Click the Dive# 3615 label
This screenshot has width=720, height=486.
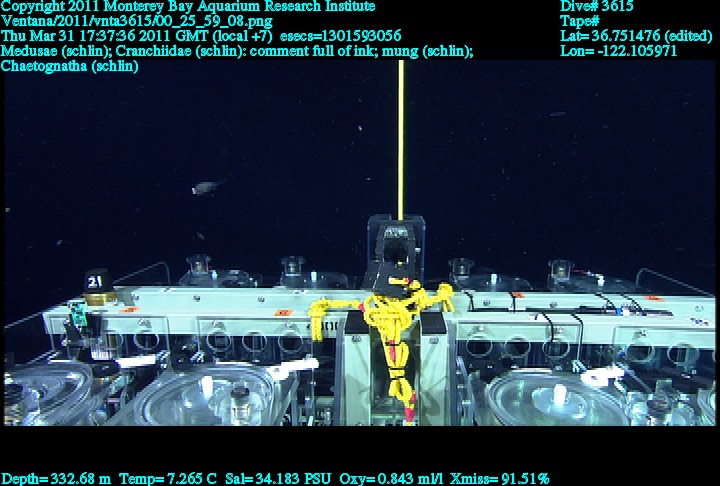click(x=597, y=6)
